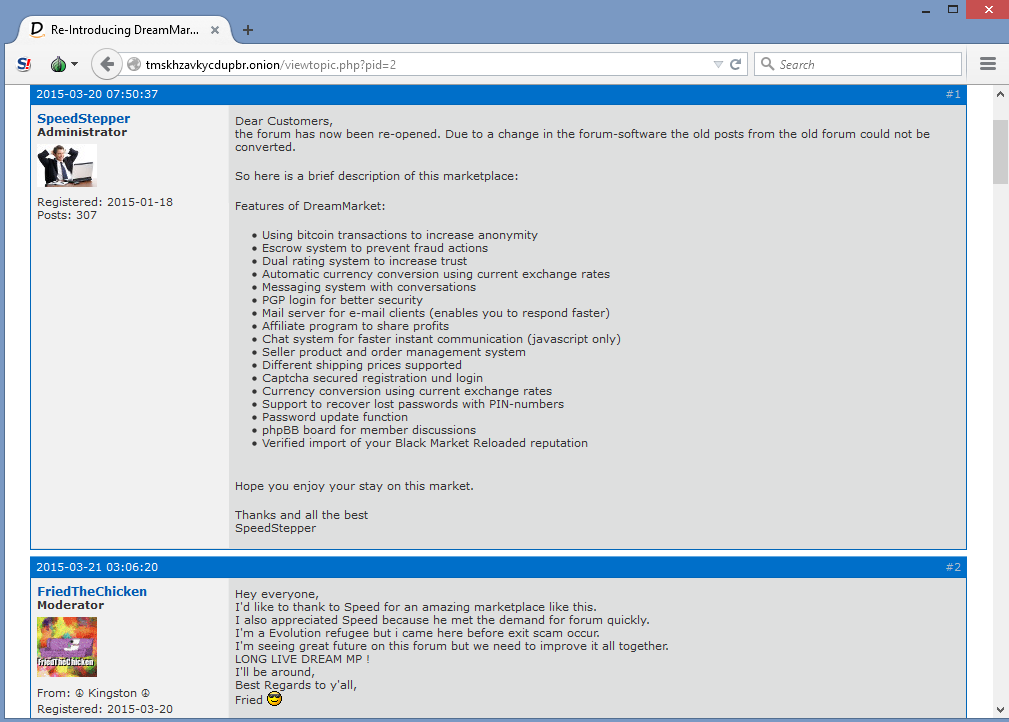Expand the onion button dropdown arrow
The height and width of the screenshot is (722, 1009).
coord(75,64)
